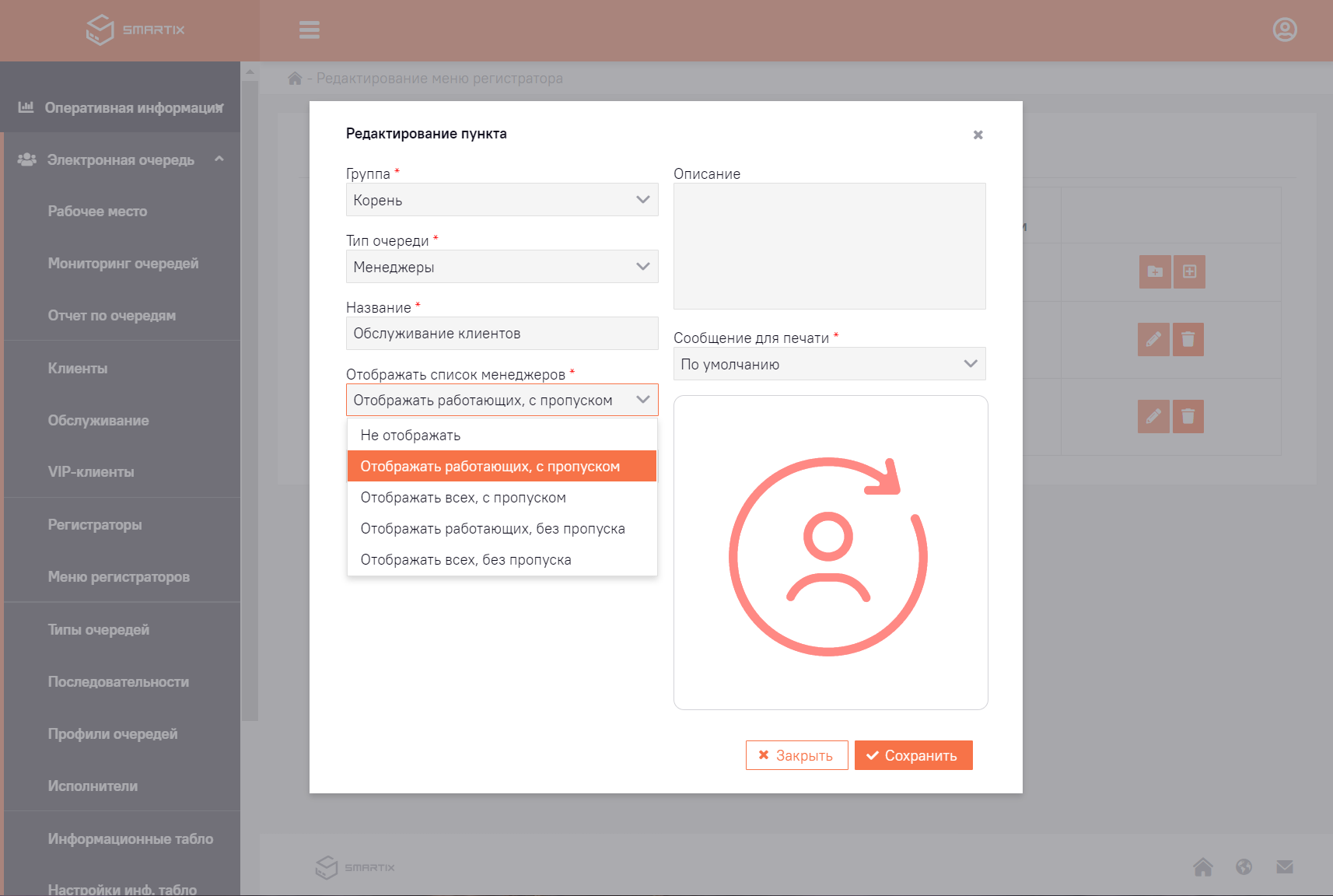Click the sidebar scrollbar up arrow
This screenshot has width=1333, height=896.
pyautogui.click(x=250, y=72)
